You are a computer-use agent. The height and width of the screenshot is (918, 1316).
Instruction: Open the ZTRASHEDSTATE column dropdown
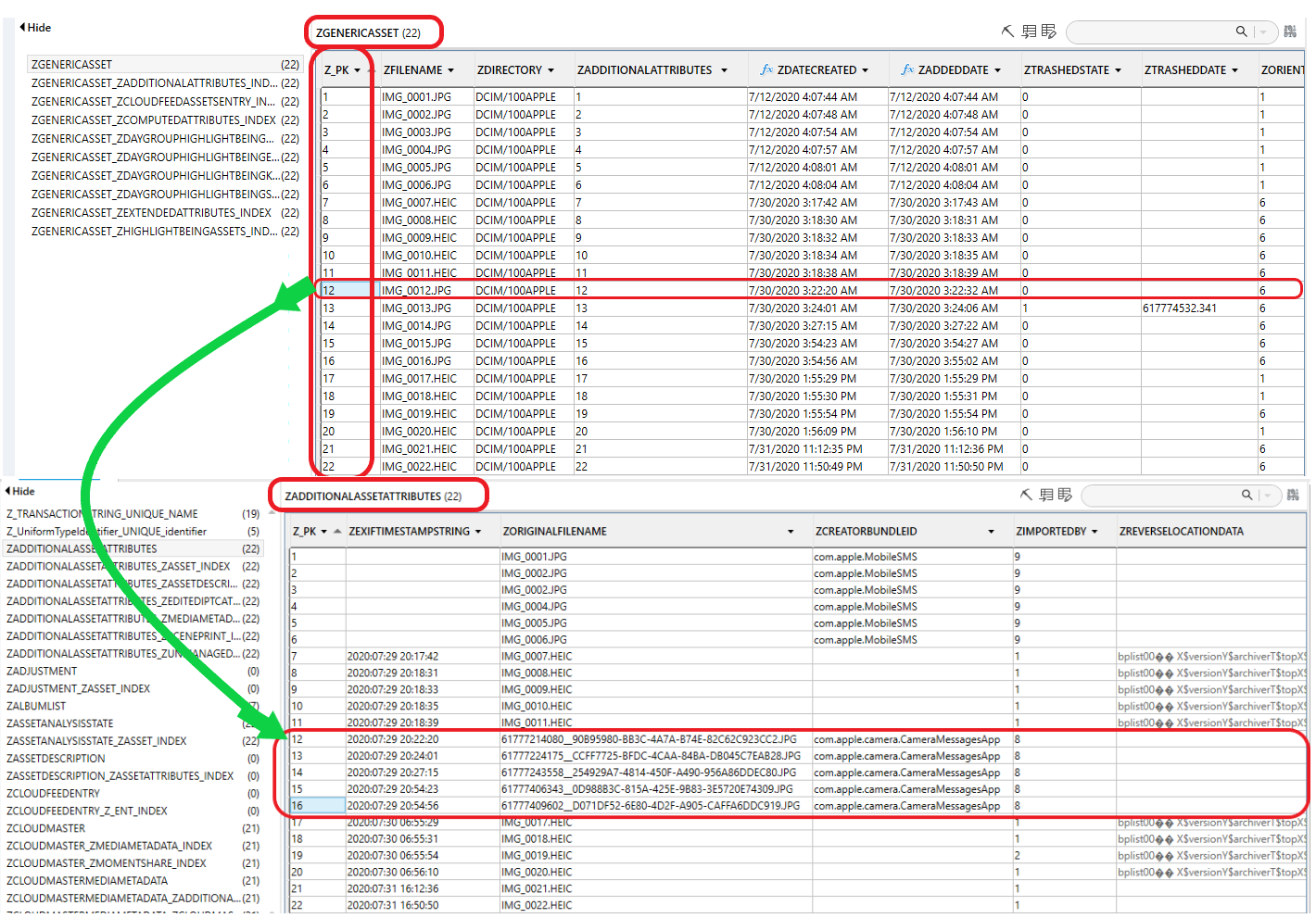(x=1117, y=69)
